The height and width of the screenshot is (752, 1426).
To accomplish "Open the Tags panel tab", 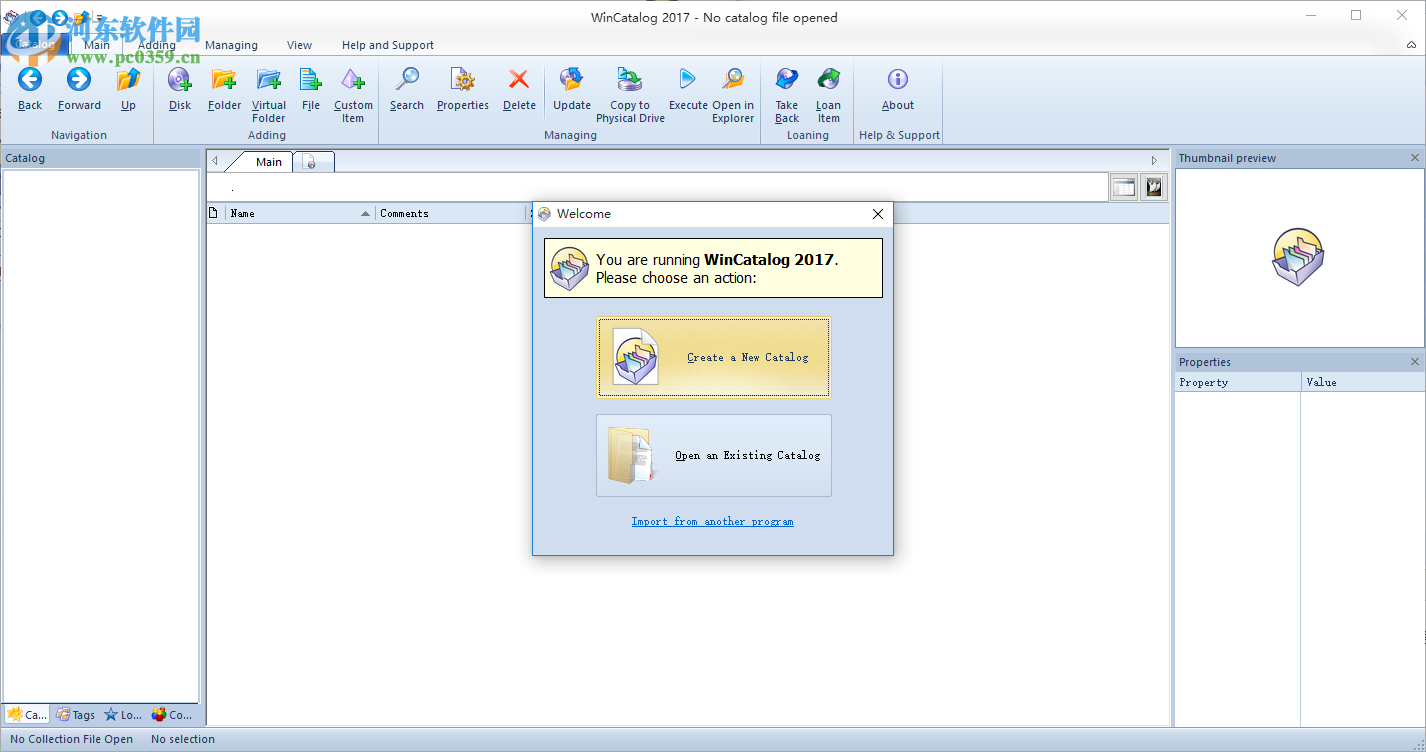I will [x=76, y=715].
